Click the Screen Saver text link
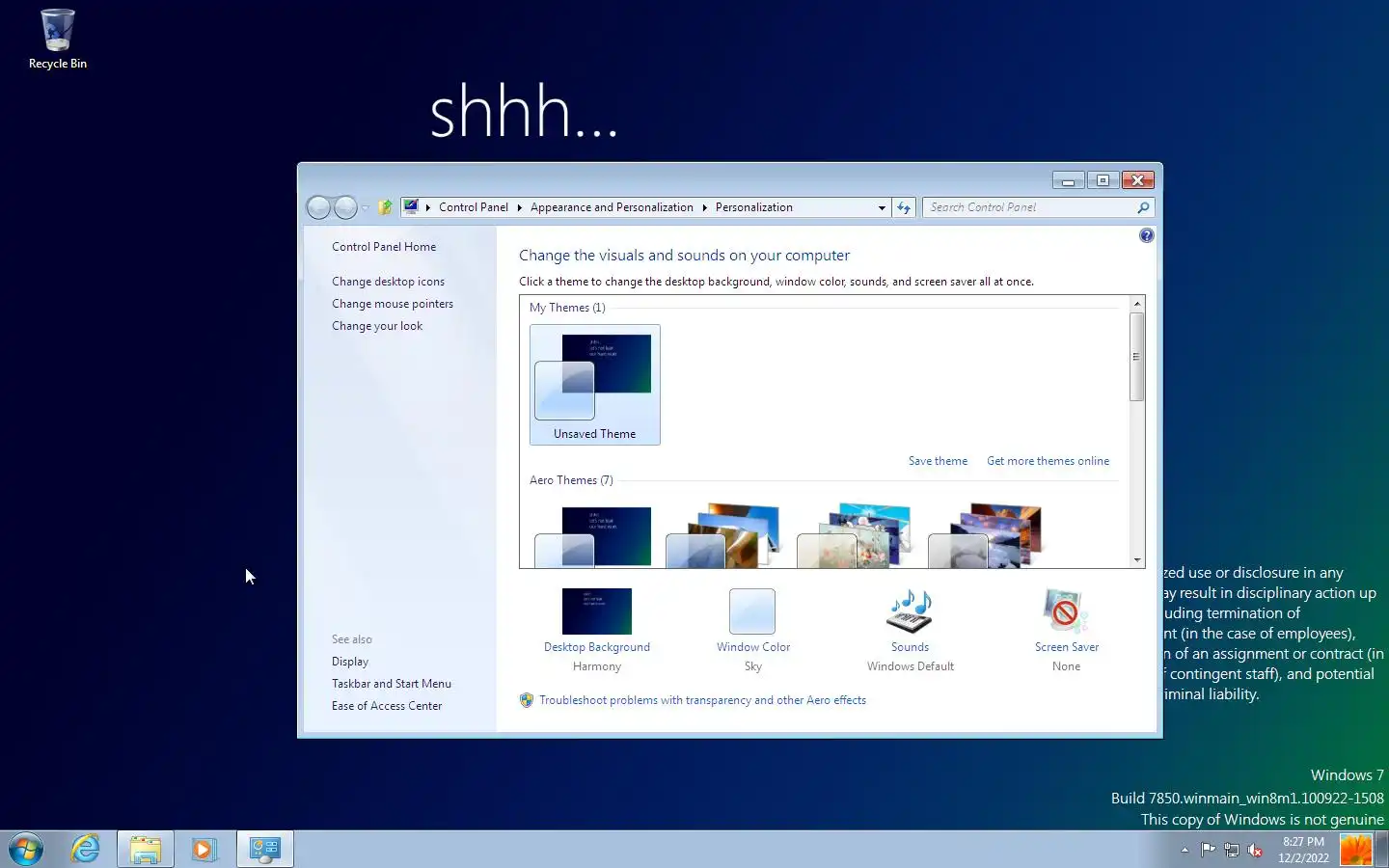The image size is (1389, 868). (1067, 647)
